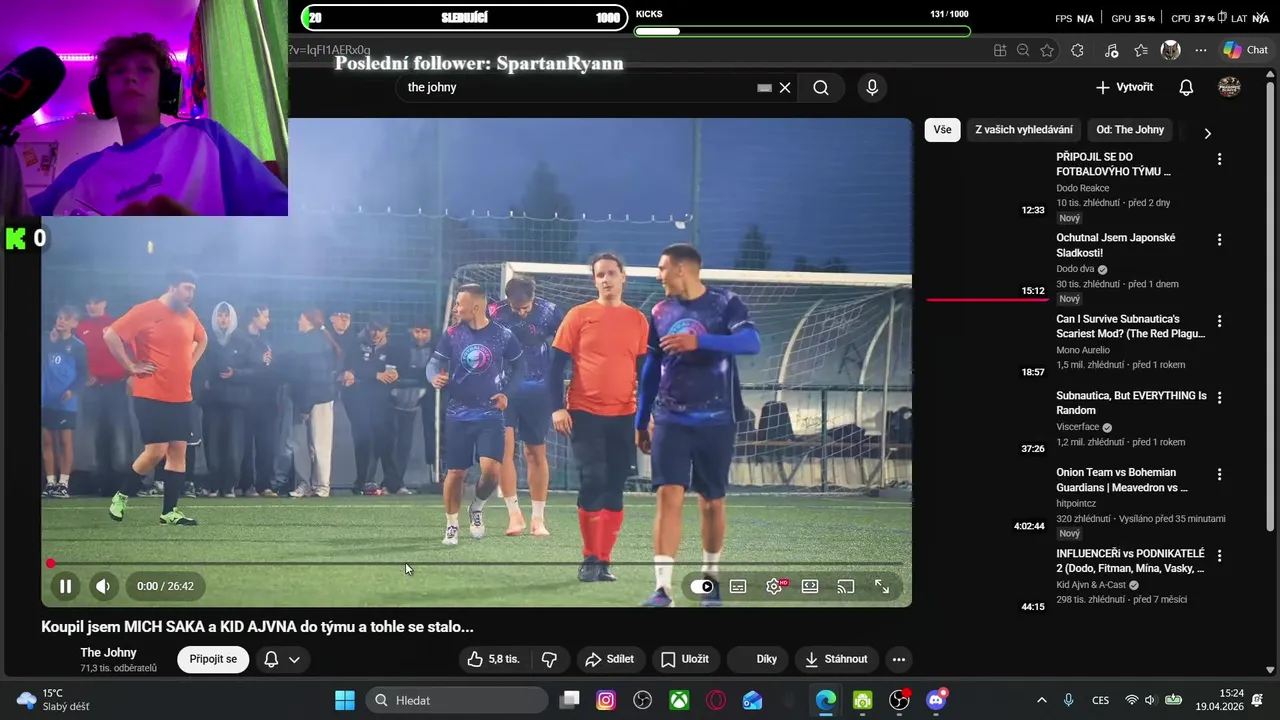The width and height of the screenshot is (1280, 720).
Task: Switch to theater mode view
Action: pyautogui.click(x=810, y=587)
